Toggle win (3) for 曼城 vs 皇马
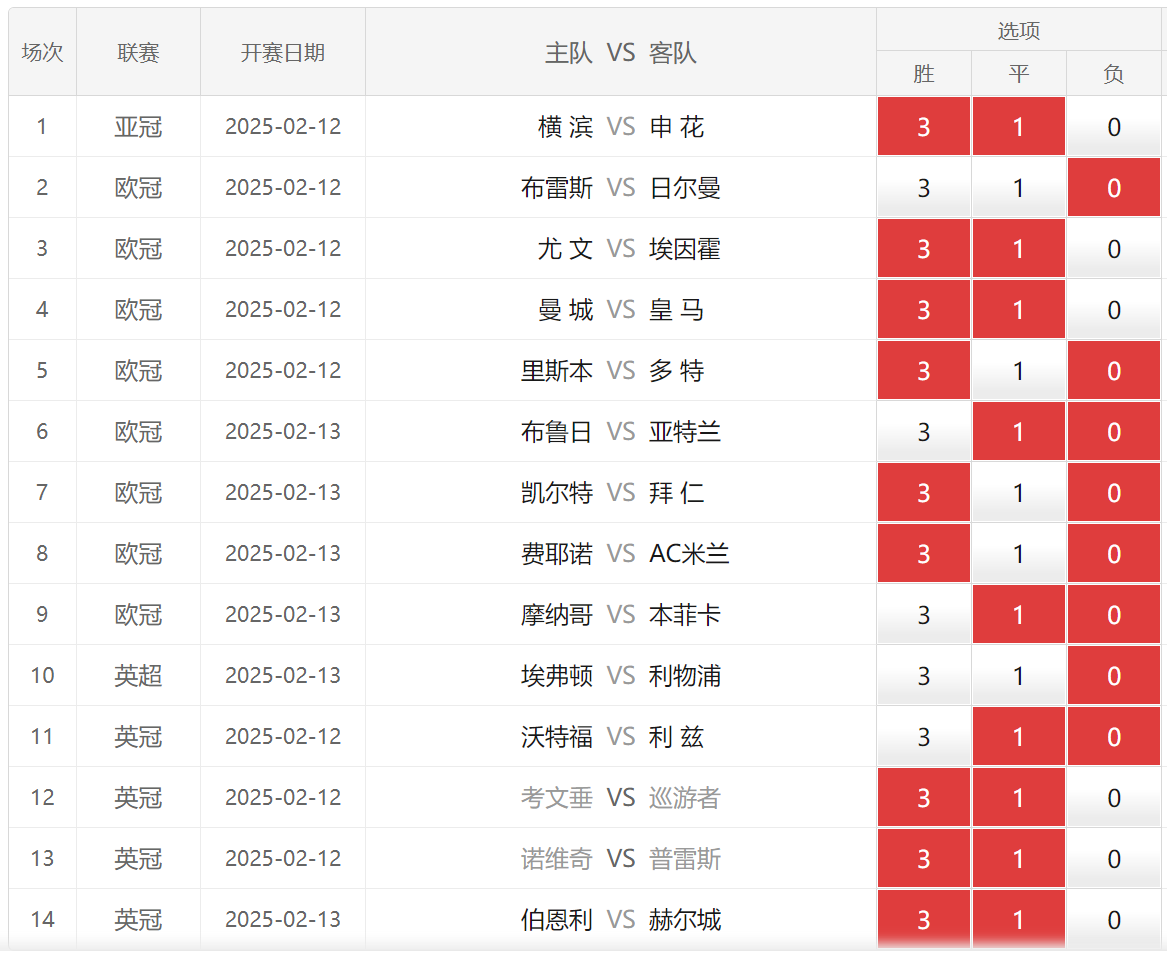 coord(924,310)
